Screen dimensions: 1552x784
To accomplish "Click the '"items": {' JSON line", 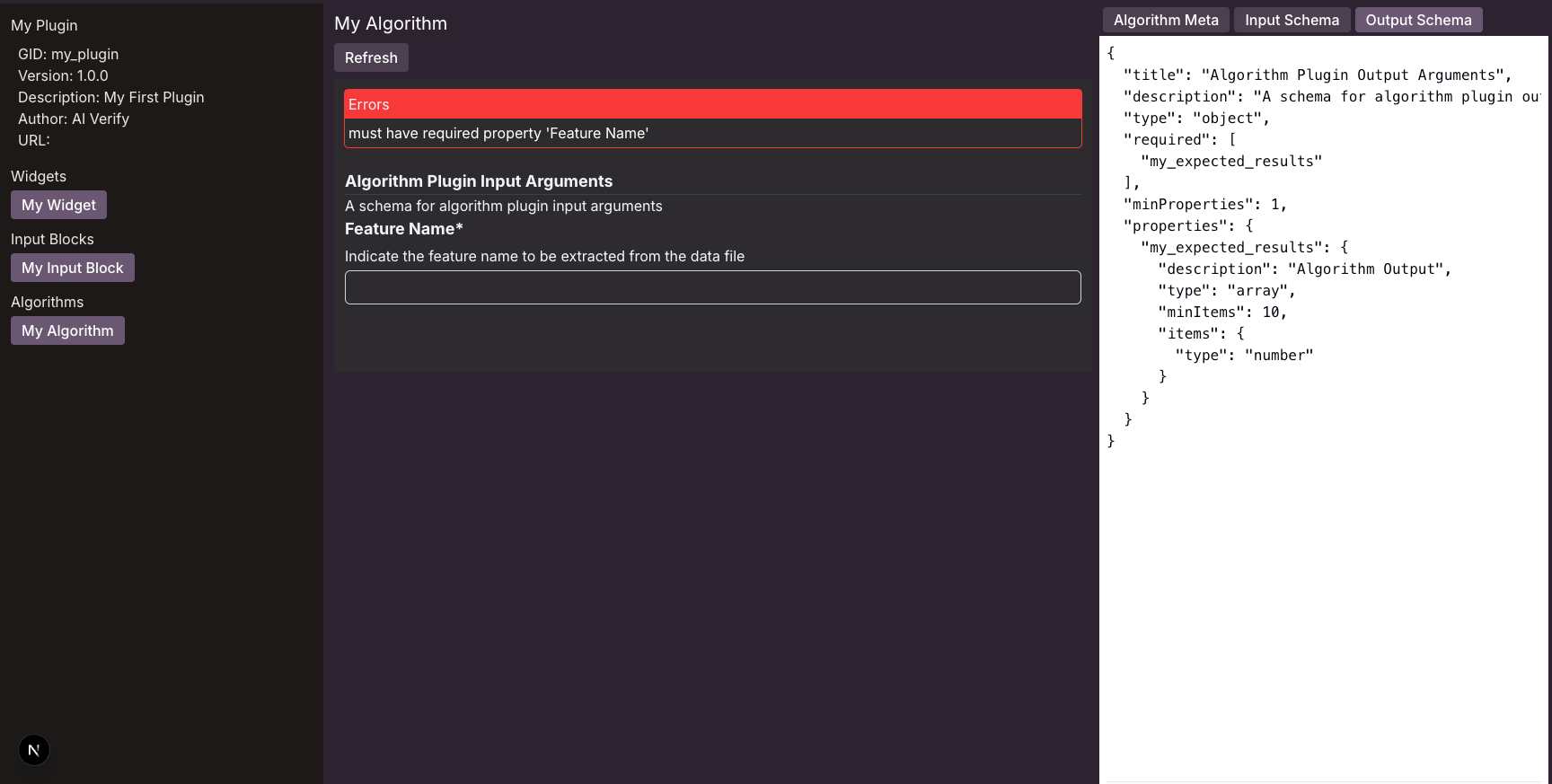I will [x=1202, y=333].
